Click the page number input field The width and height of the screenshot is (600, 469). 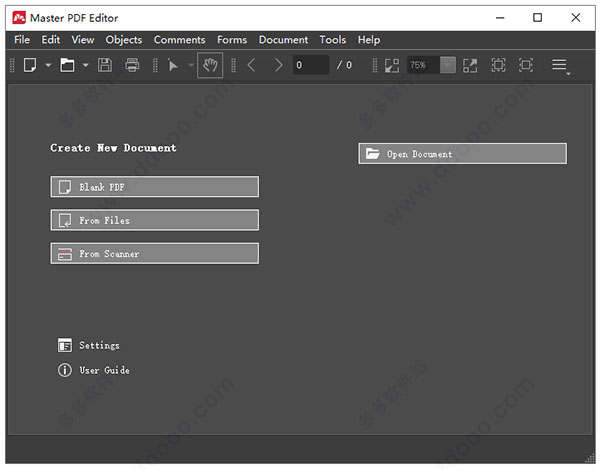click(311, 65)
